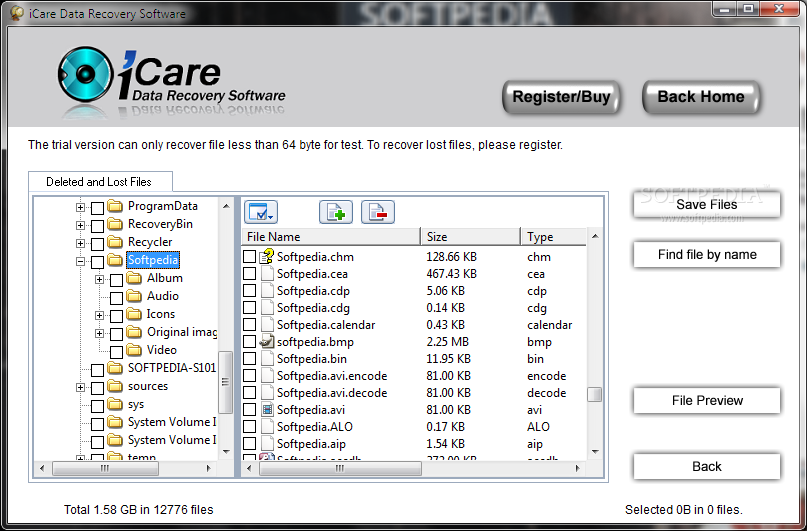Screen dimensions: 807x531
Task: Check the Softpedia.cdp file checkbox
Action: coord(250,291)
